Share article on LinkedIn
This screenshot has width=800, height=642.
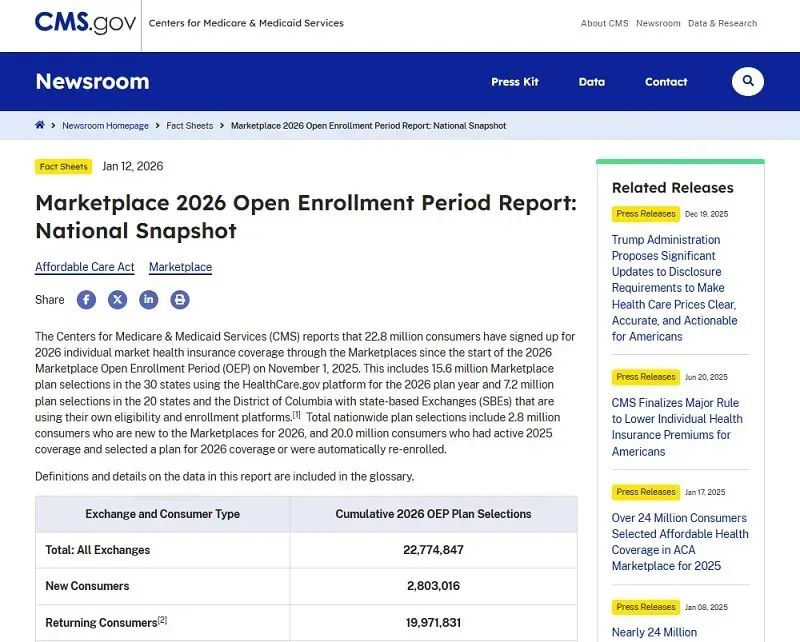[148, 299]
